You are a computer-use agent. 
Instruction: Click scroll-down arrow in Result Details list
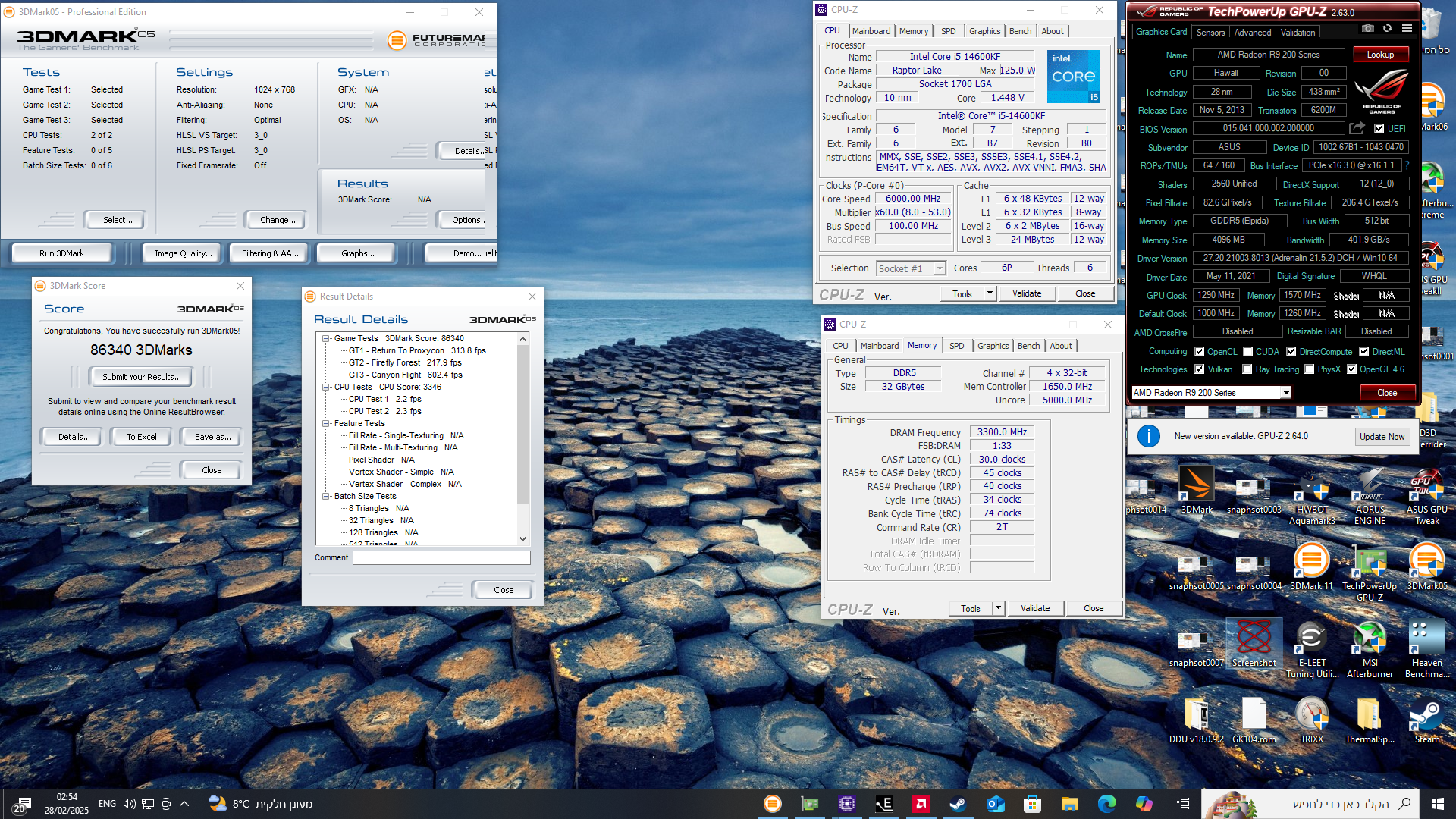522,539
